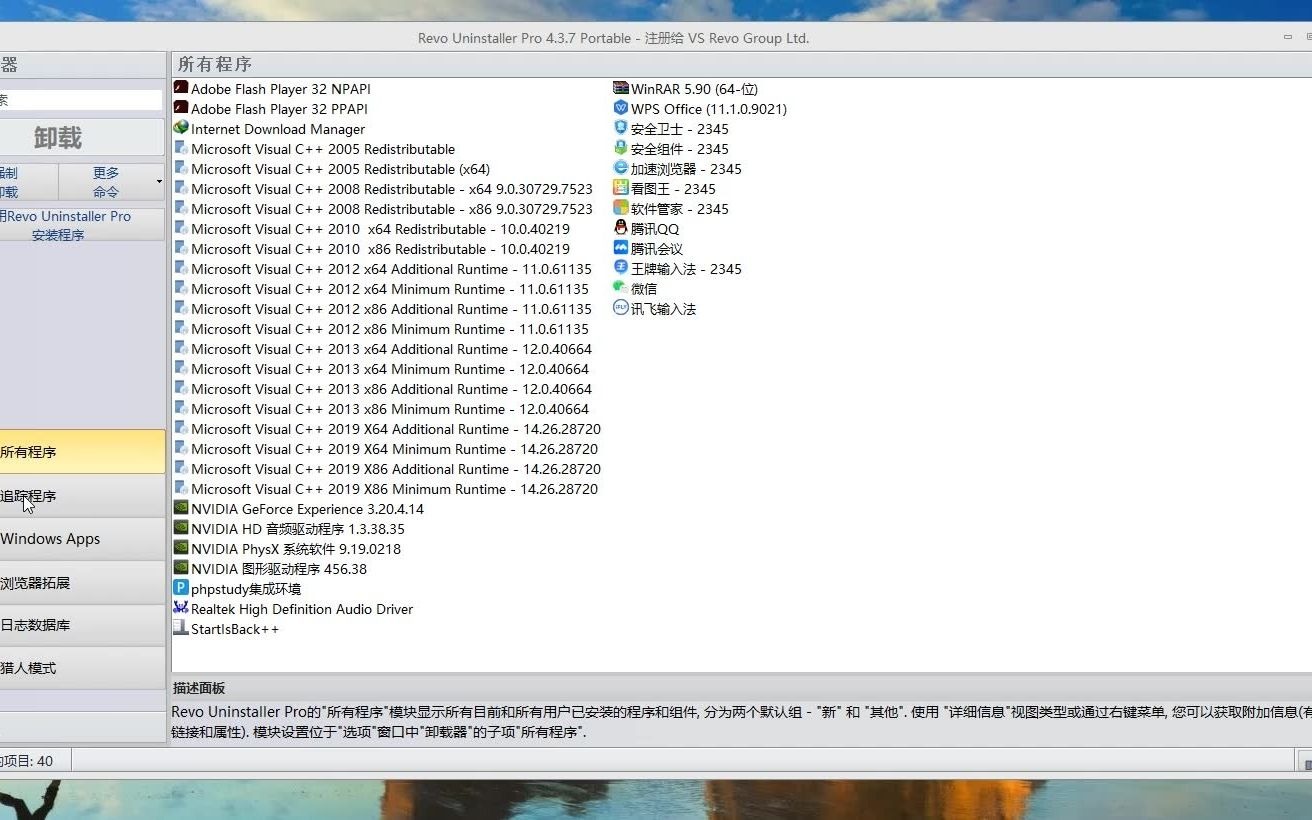Viewport: 1312px width, 820px height.
Task: Select Microsoft Visual C++ 2005 Redistributable
Action: (x=314, y=149)
